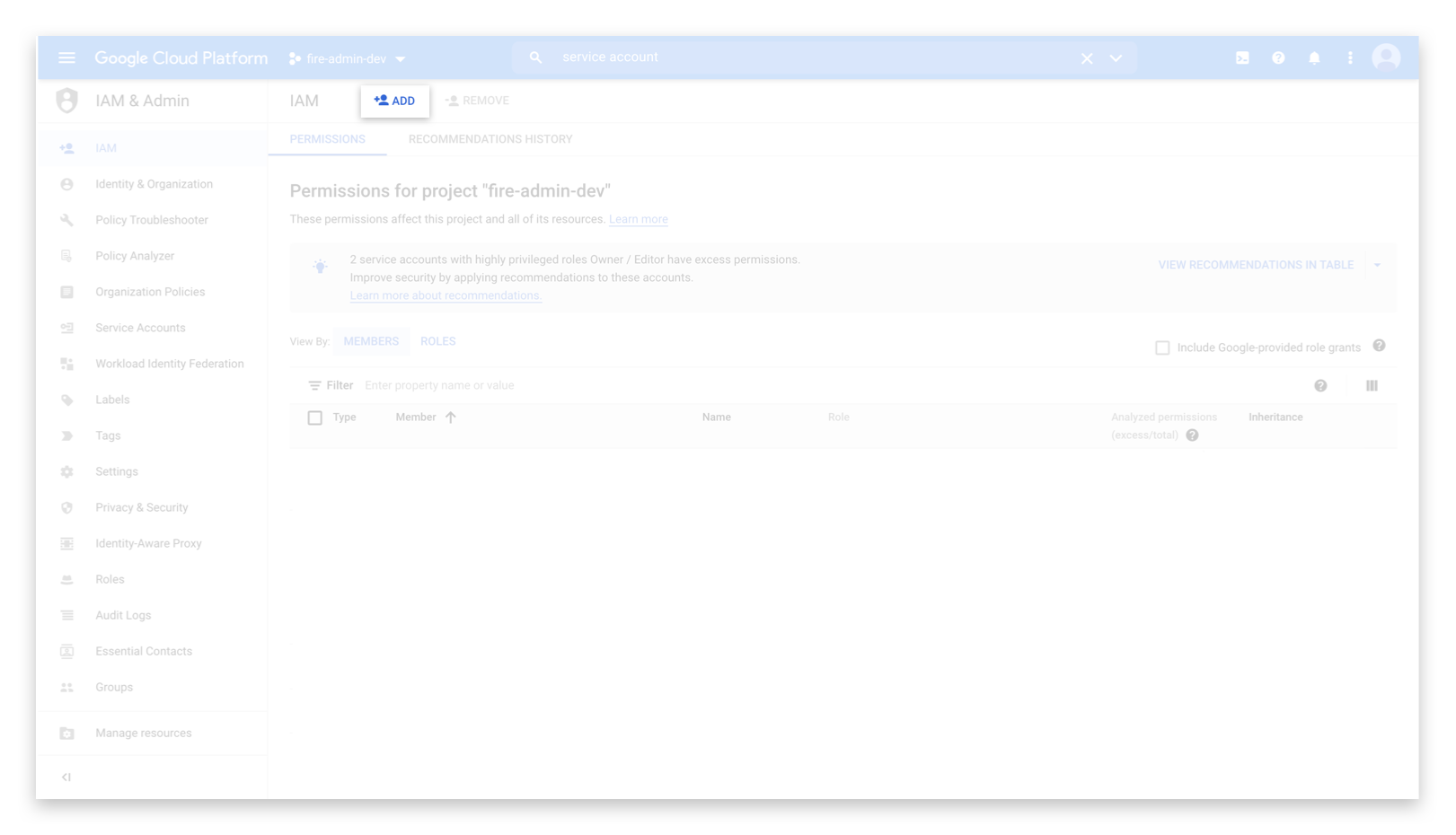Click the Tags icon in sidebar
The height and width of the screenshot is (835, 1456).
coord(66,435)
